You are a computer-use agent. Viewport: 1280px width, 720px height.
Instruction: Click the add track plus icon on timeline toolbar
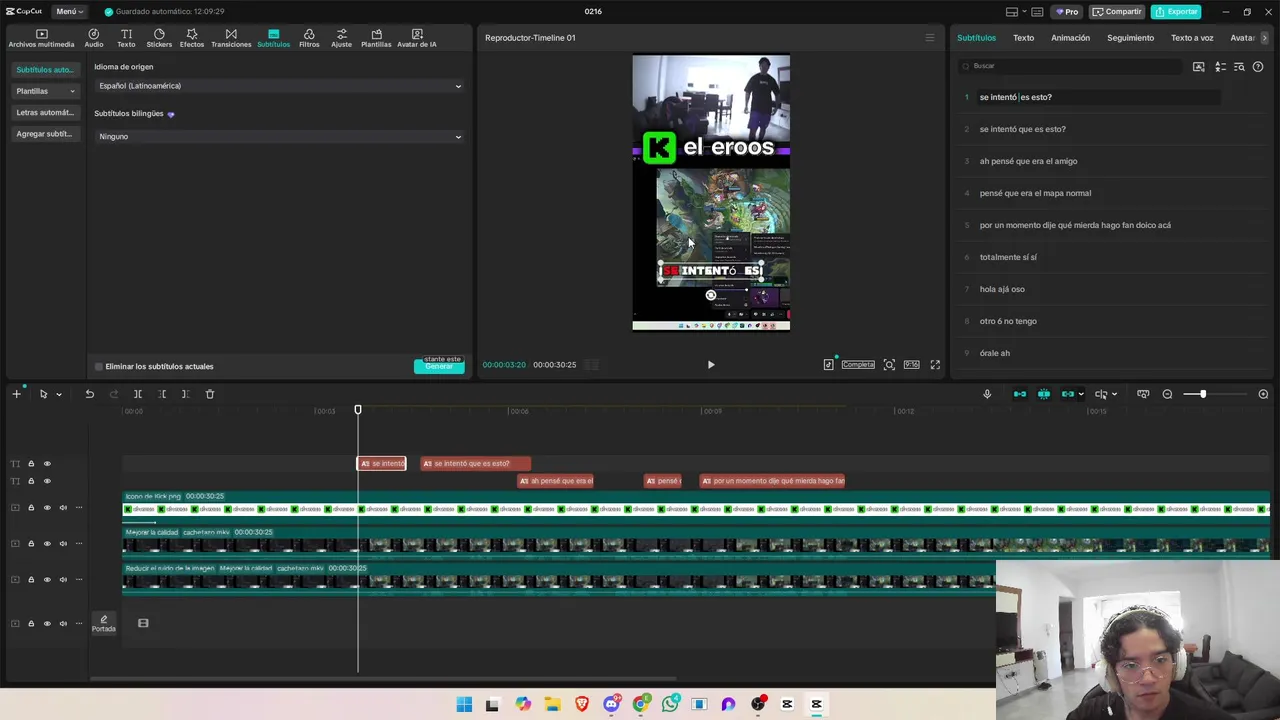16,394
